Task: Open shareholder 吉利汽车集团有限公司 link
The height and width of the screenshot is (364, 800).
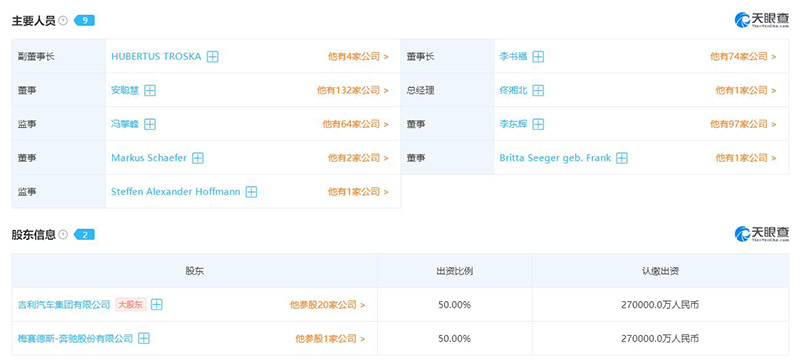Action: 64,305
